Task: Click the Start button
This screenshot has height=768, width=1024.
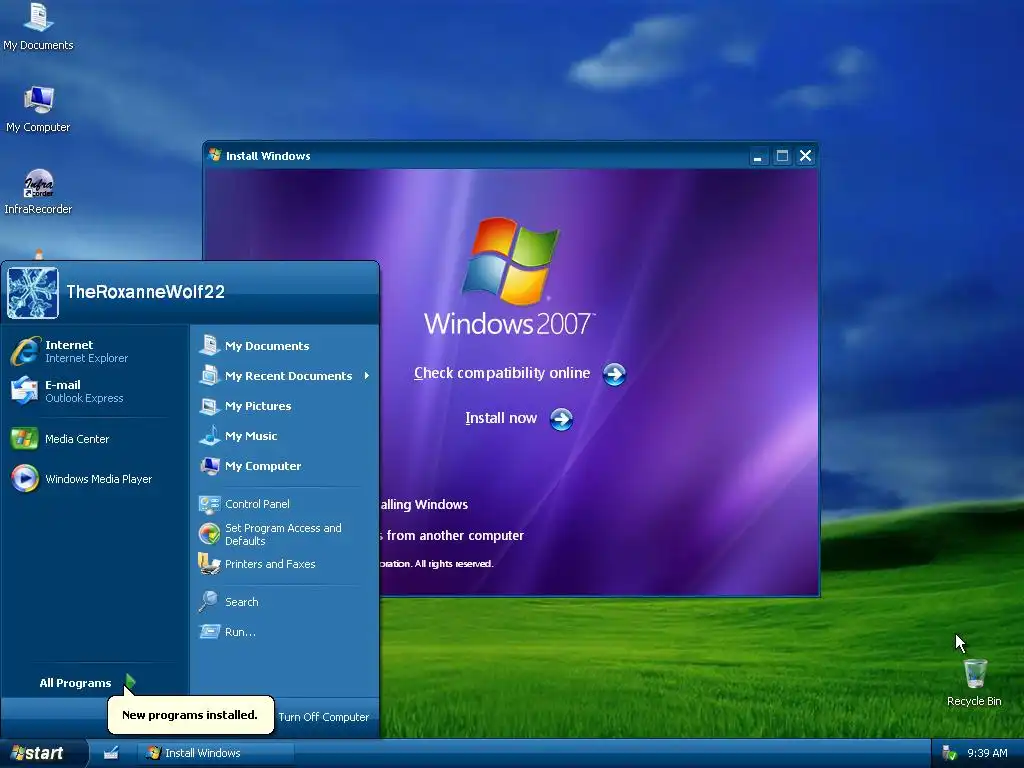Action: click(x=43, y=753)
